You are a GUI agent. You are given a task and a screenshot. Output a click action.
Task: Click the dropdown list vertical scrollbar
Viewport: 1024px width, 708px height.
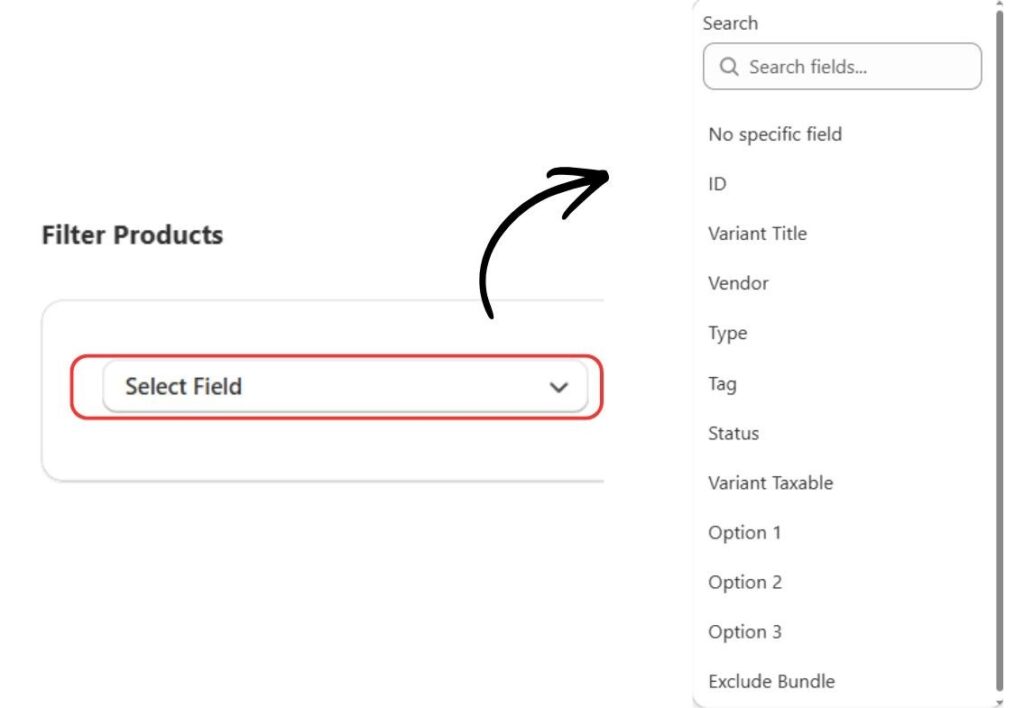pyautogui.click(x=999, y=350)
